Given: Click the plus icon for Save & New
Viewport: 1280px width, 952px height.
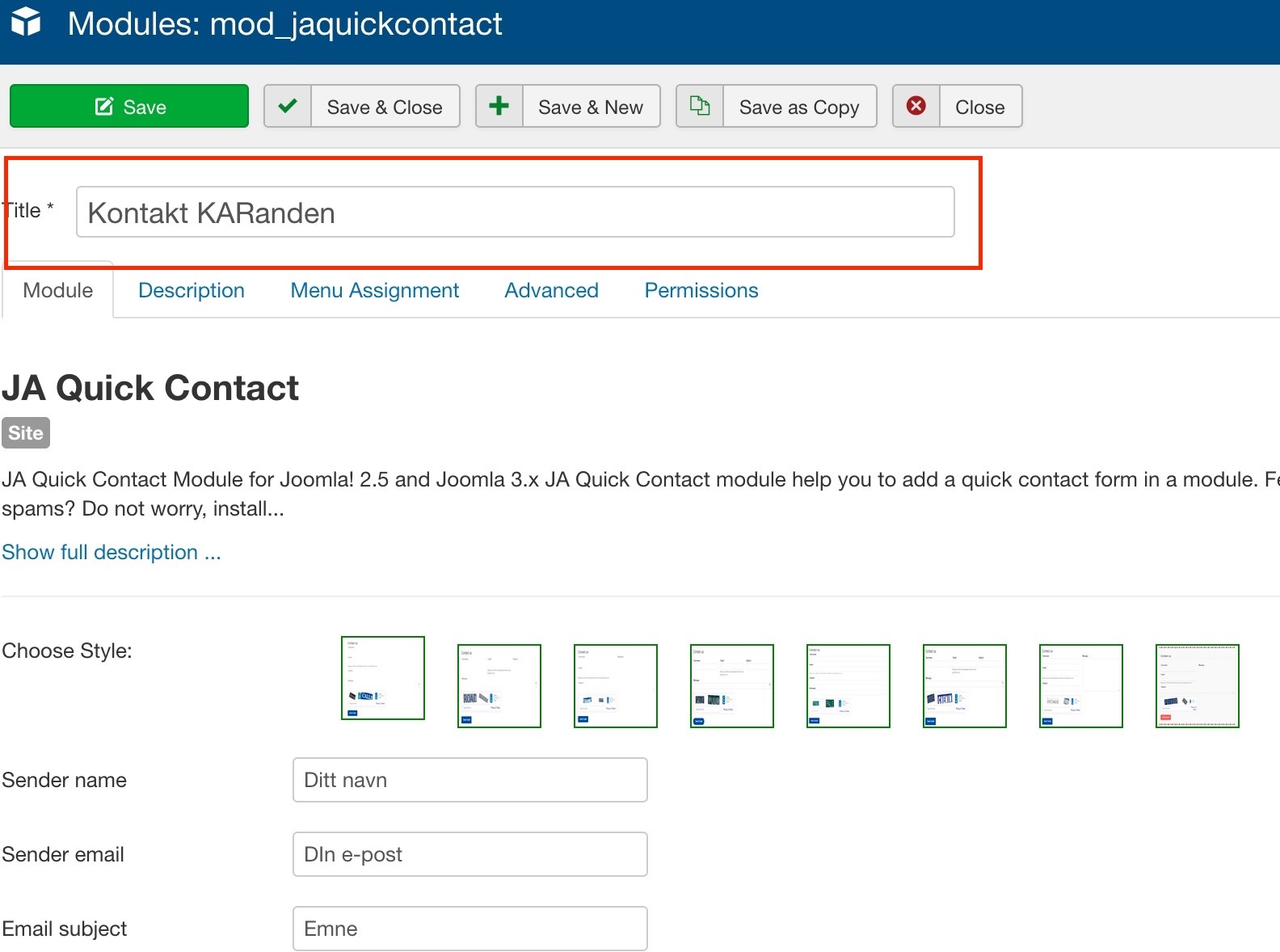Looking at the screenshot, I should (x=499, y=106).
